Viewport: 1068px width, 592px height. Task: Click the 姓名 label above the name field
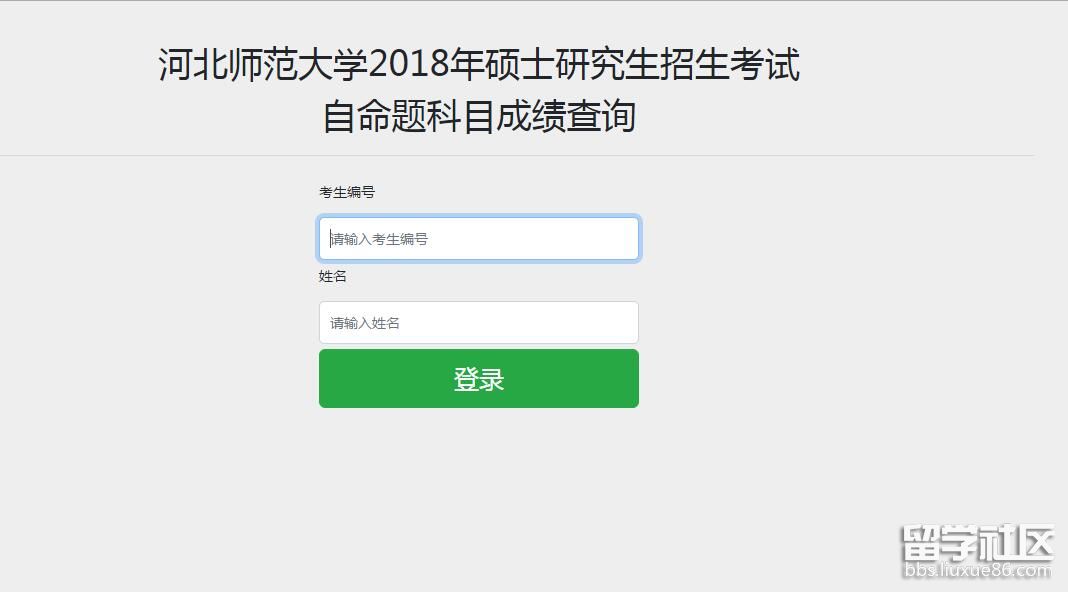[x=333, y=276]
